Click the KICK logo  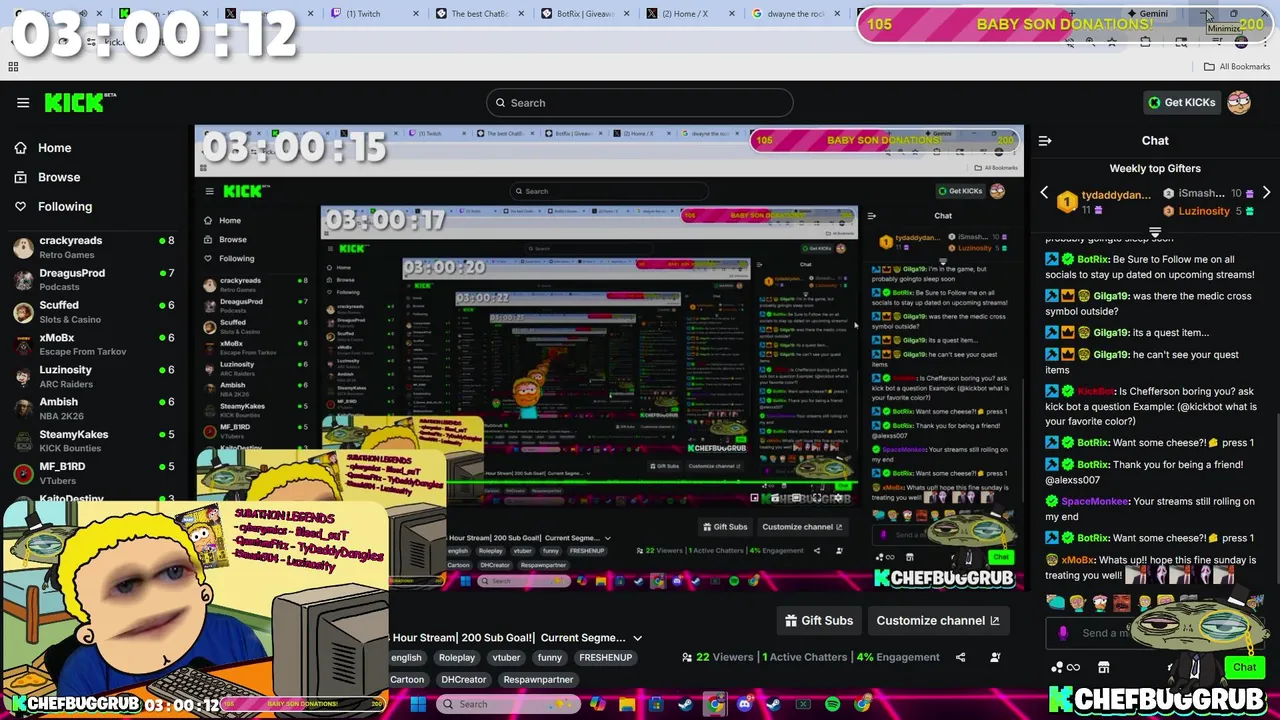[80, 102]
